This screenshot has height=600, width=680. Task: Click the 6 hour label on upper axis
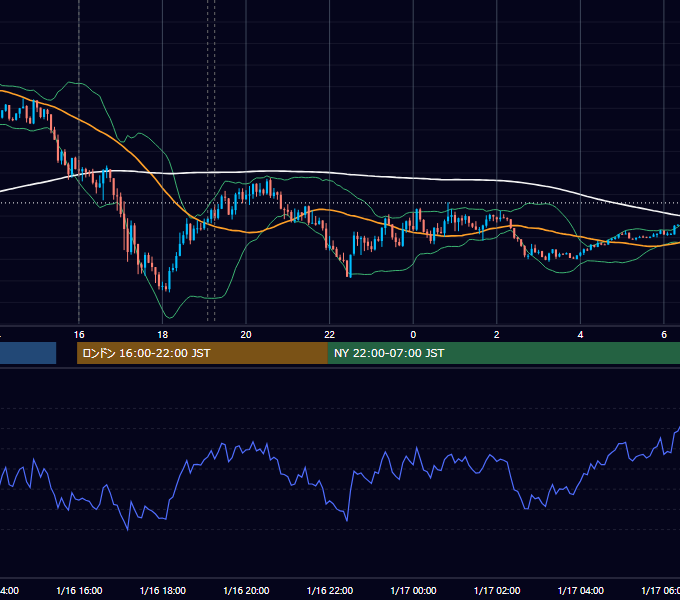(x=664, y=334)
